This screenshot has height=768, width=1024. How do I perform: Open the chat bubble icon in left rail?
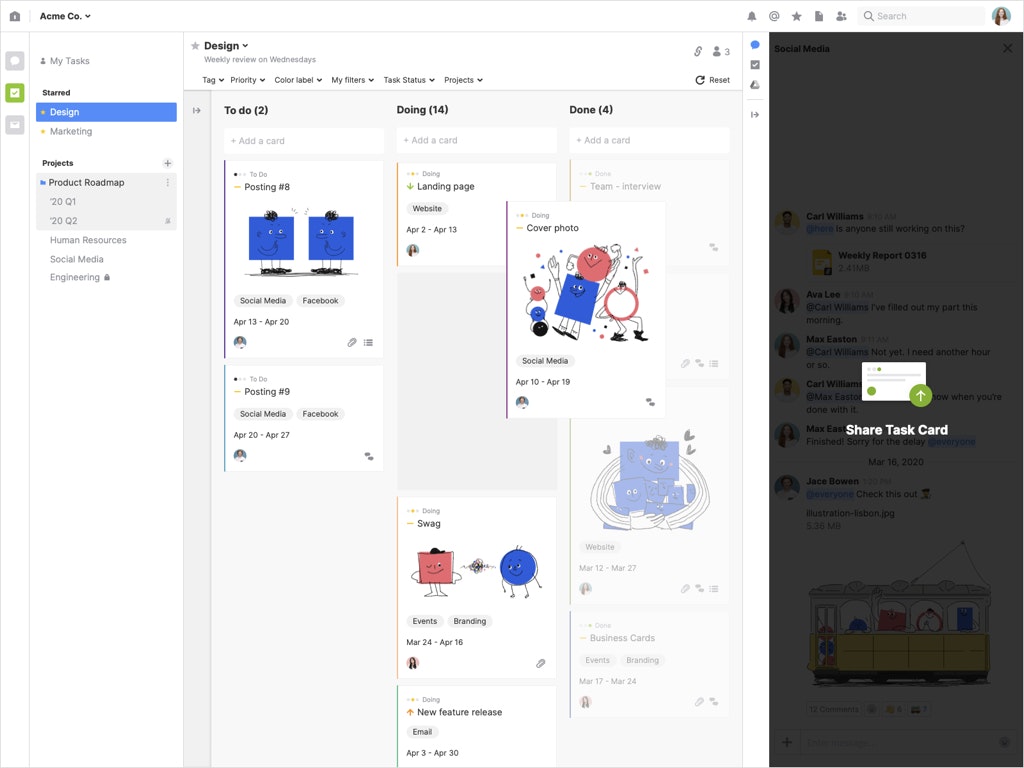14,61
